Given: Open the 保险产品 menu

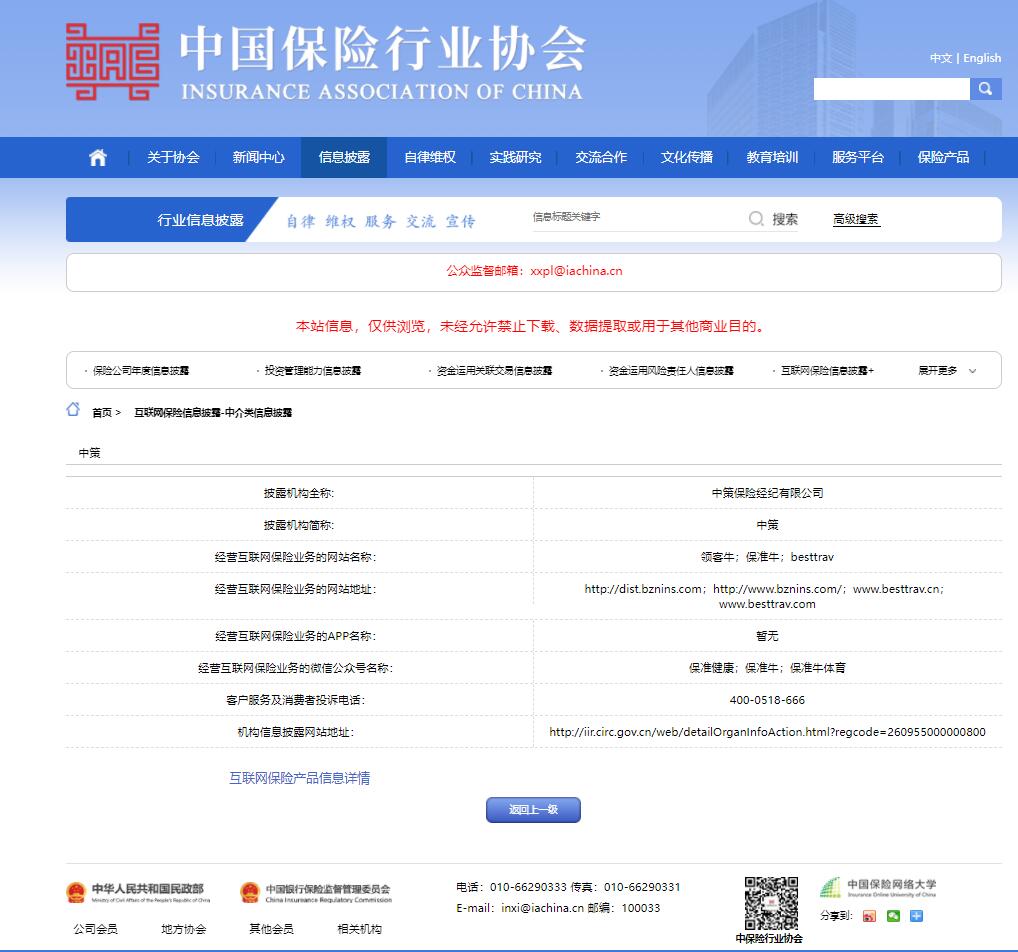Looking at the screenshot, I should pyautogui.click(x=943, y=157).
